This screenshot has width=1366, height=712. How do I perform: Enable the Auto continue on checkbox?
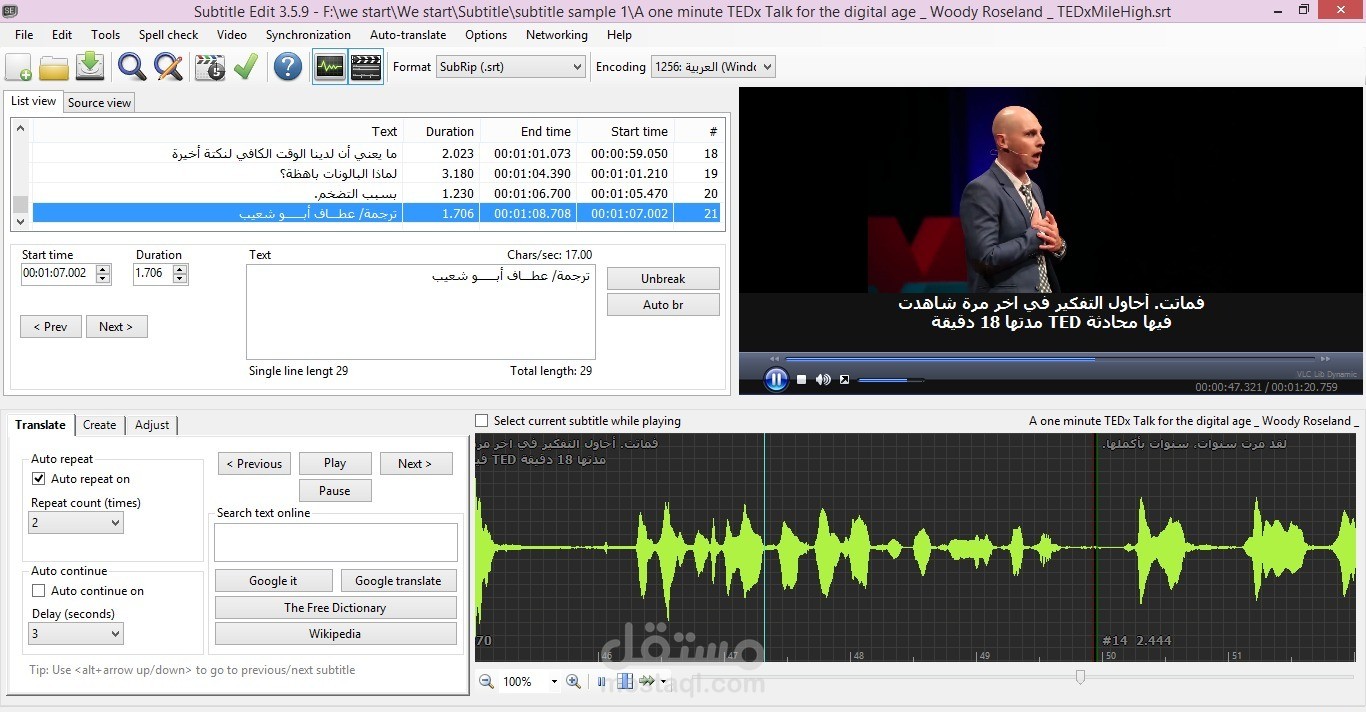click(39, 591)
